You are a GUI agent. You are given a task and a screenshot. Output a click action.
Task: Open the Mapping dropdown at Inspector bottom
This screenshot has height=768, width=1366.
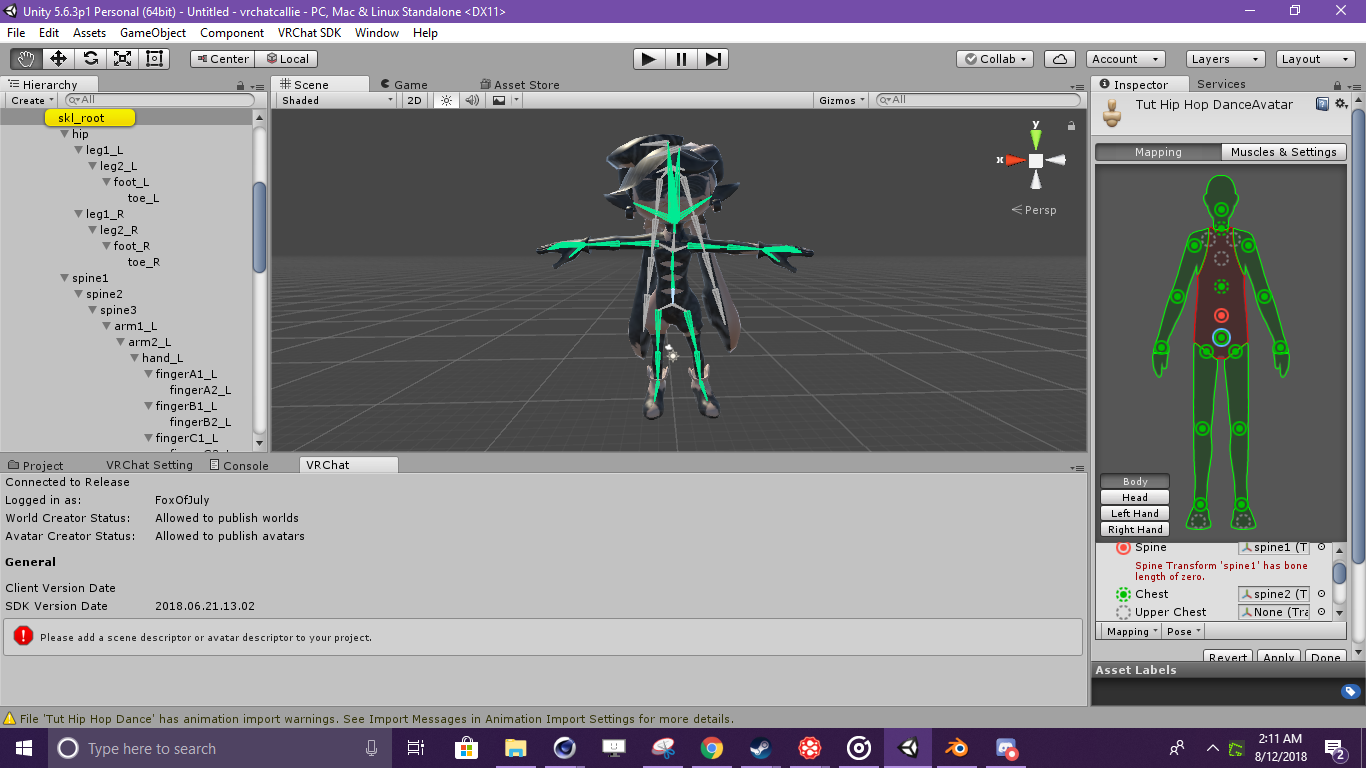[1132, 631]
